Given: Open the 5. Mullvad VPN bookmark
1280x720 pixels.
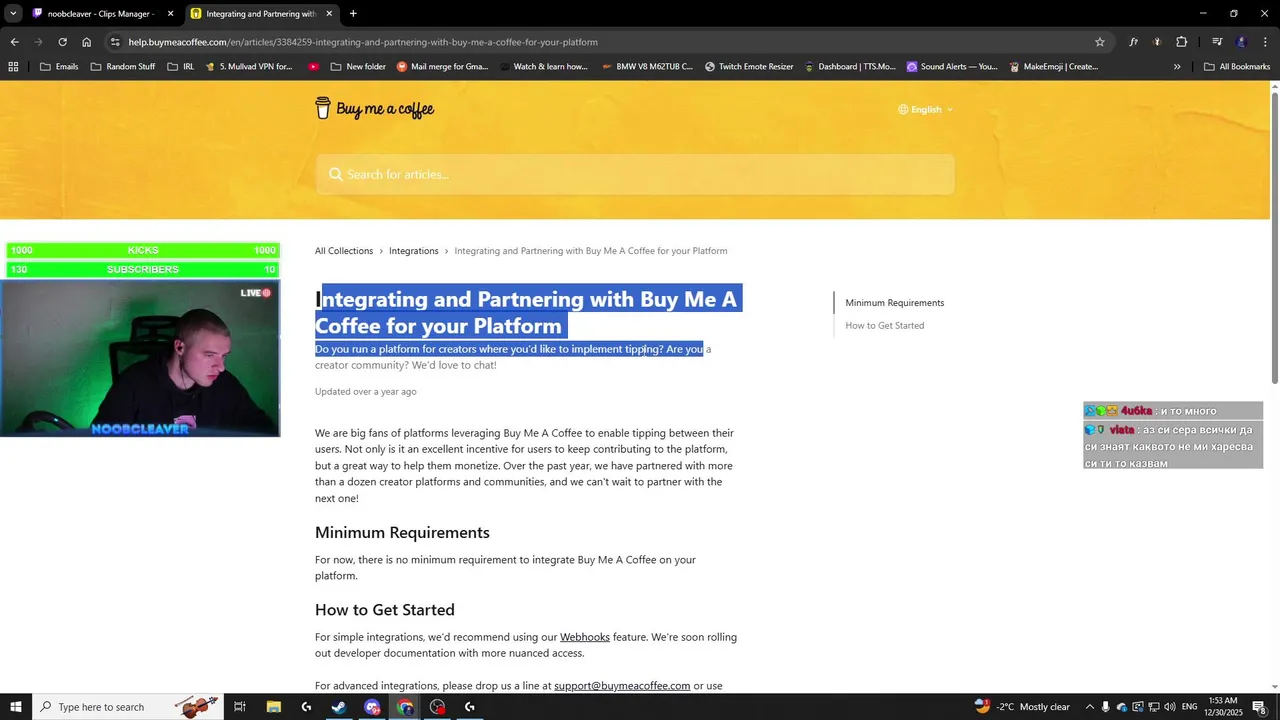Looking at the screenshot, I should click(x=249, y=67).
